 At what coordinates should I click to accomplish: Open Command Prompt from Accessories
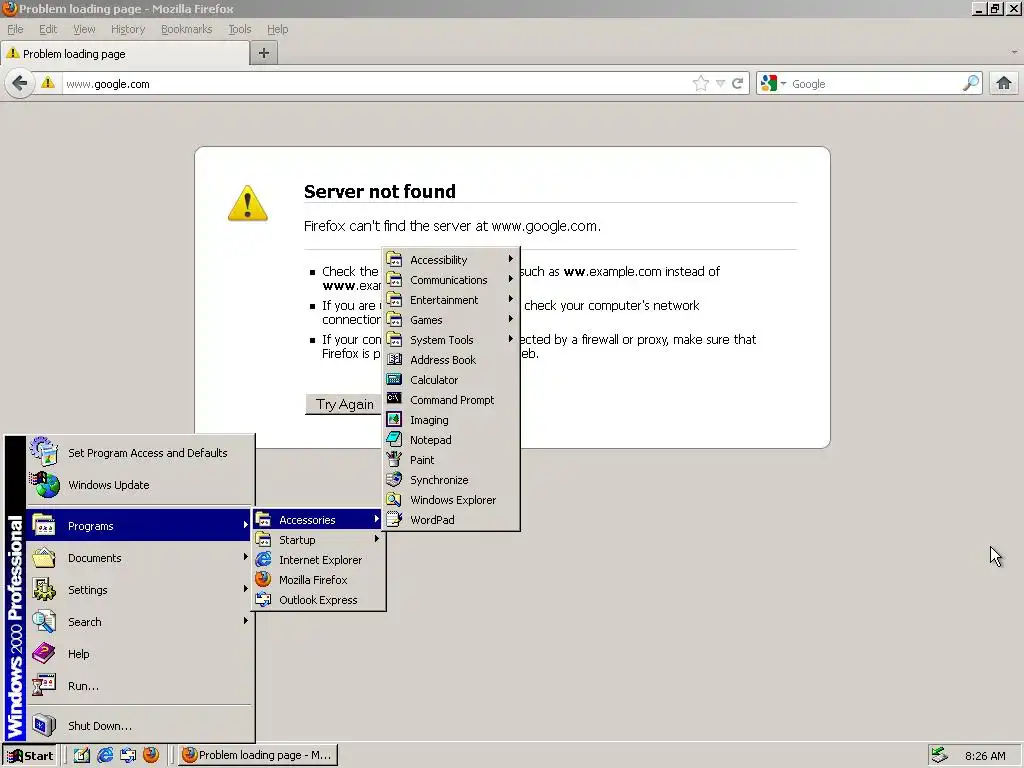click(x=451, y=400)
